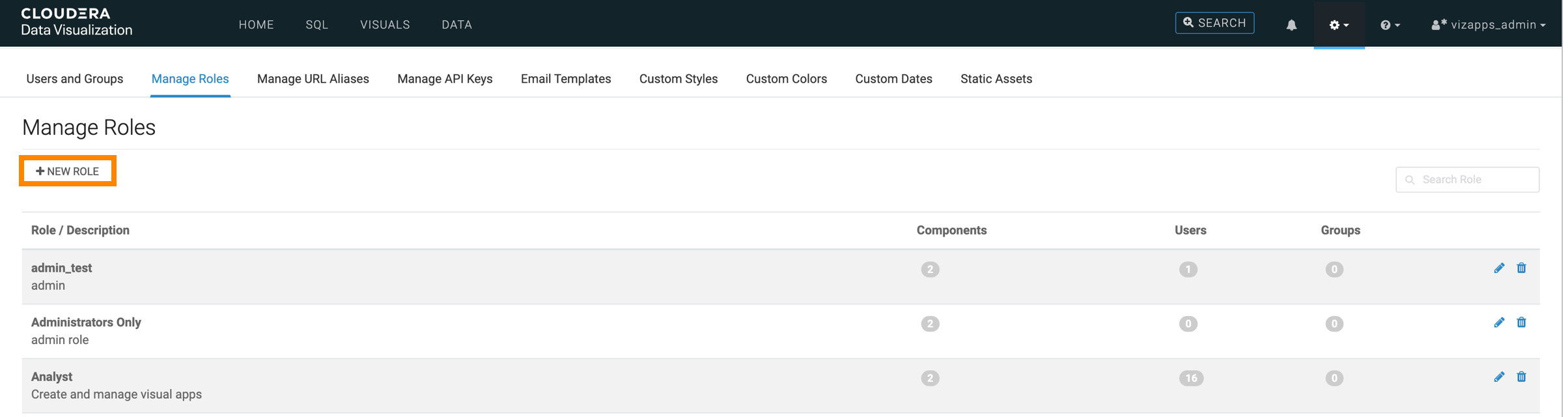Open the help question mark menu
The width and height of the screenshot is (1568, 417).
tap(1390, 25)
